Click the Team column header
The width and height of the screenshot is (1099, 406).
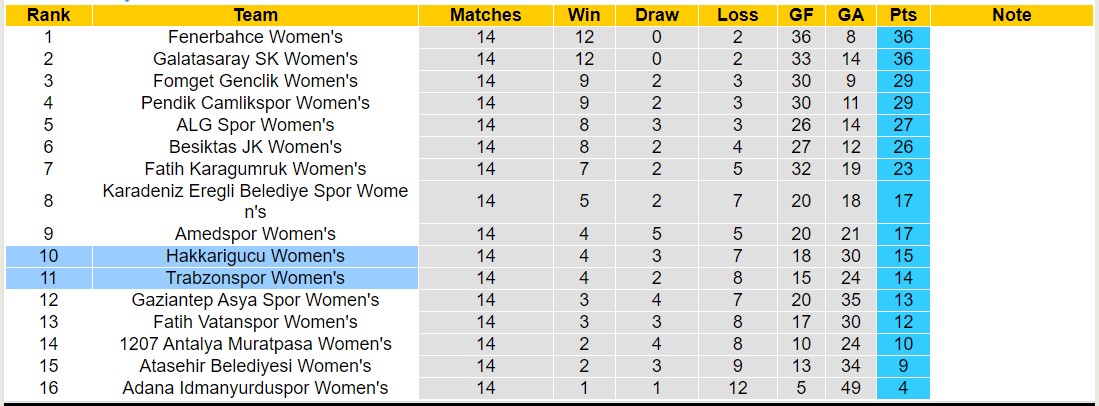click(255, 15)
